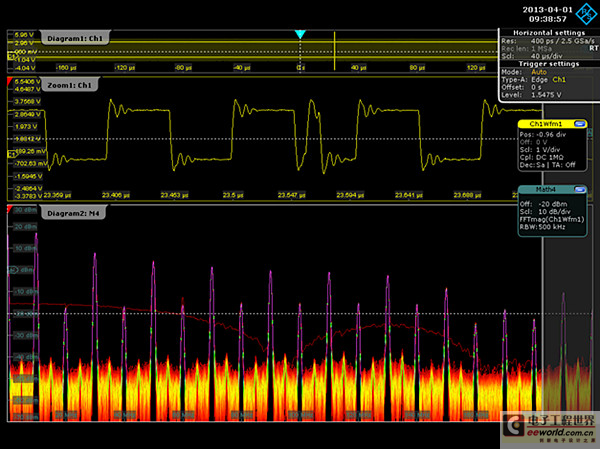Click the Rohde & Schwarz logo
Screen dimensions: 600x449
pos(587,13)
